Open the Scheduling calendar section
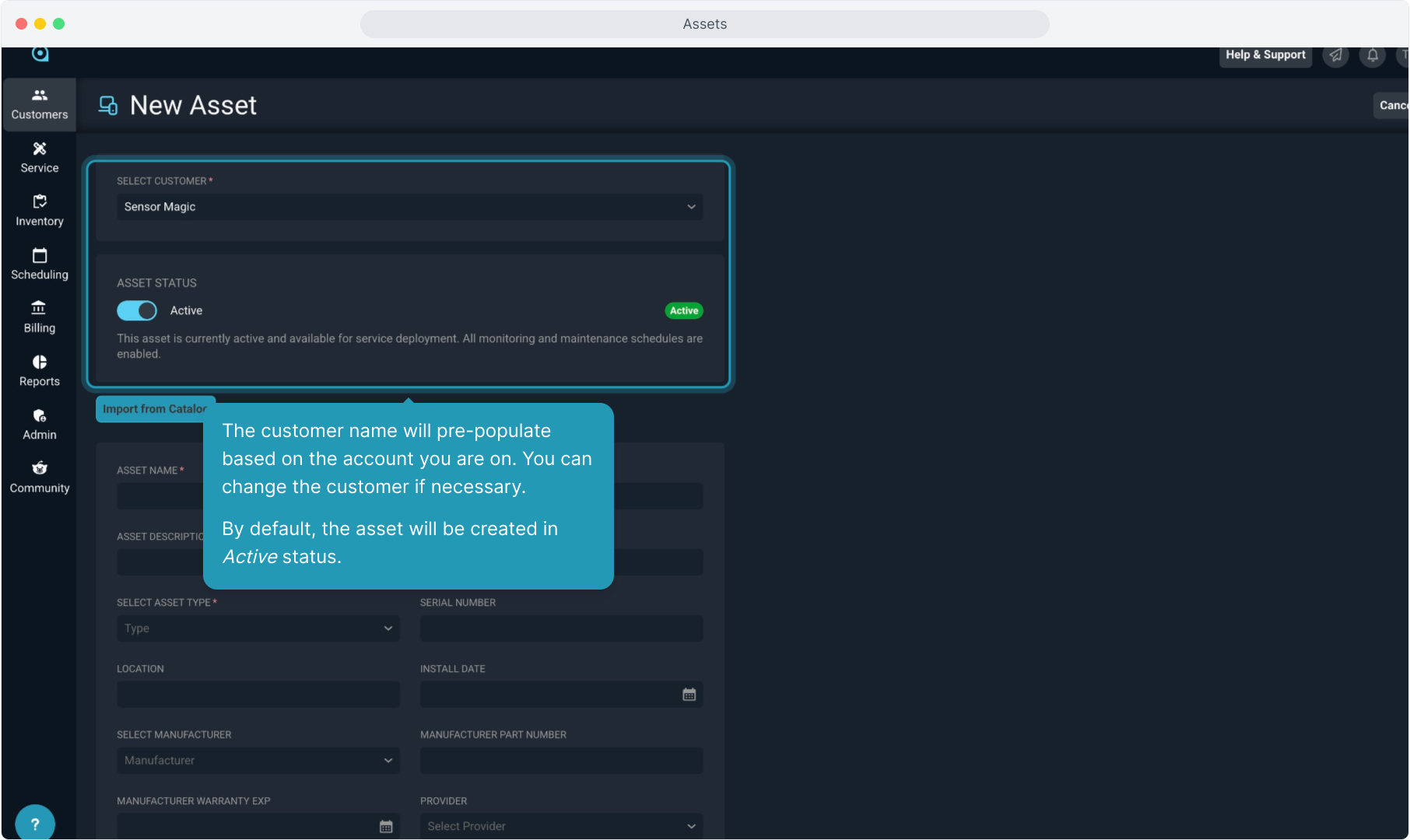The image size is (1410, 840). 40,264
